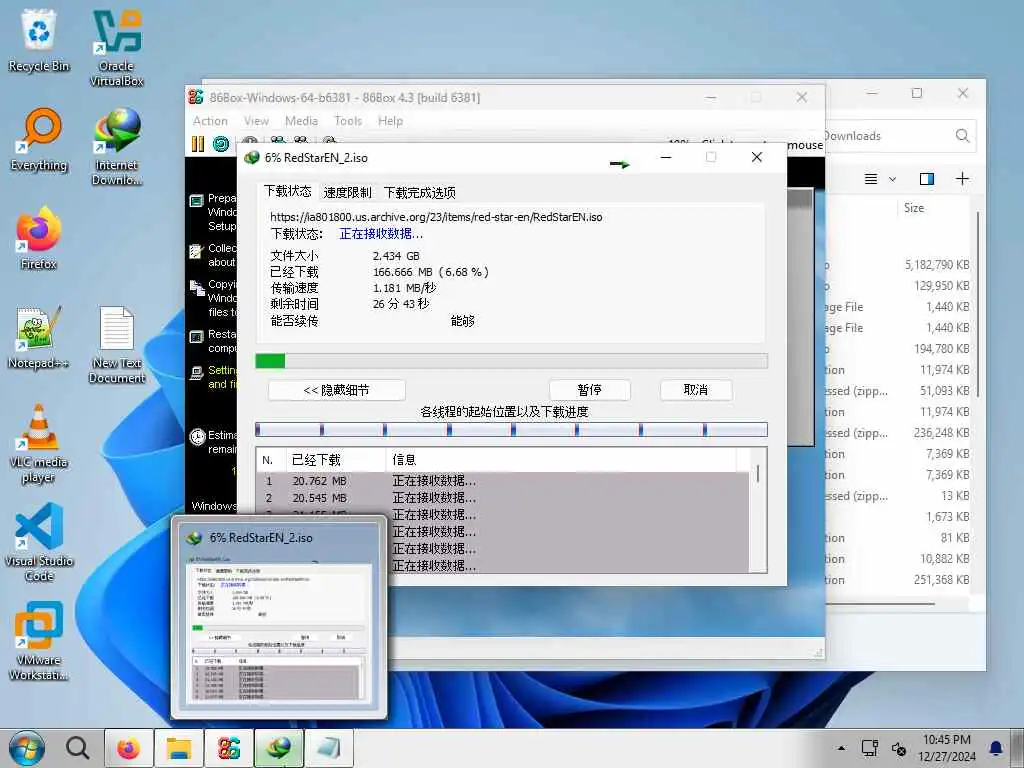Select the file sized 236,248 KB
Viewport: 1024px width, 768px height.
point(898,433)
